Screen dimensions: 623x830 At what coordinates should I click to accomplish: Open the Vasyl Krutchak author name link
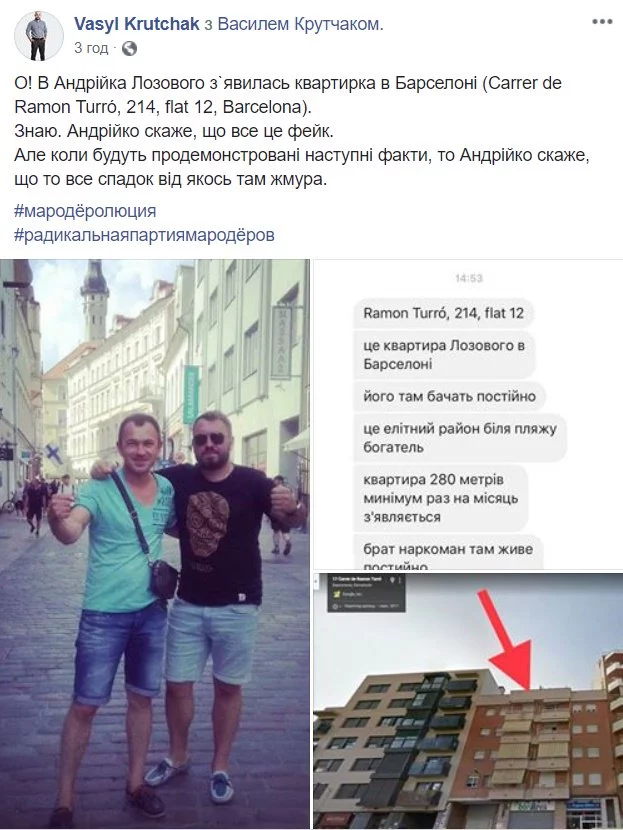point(137,24)
